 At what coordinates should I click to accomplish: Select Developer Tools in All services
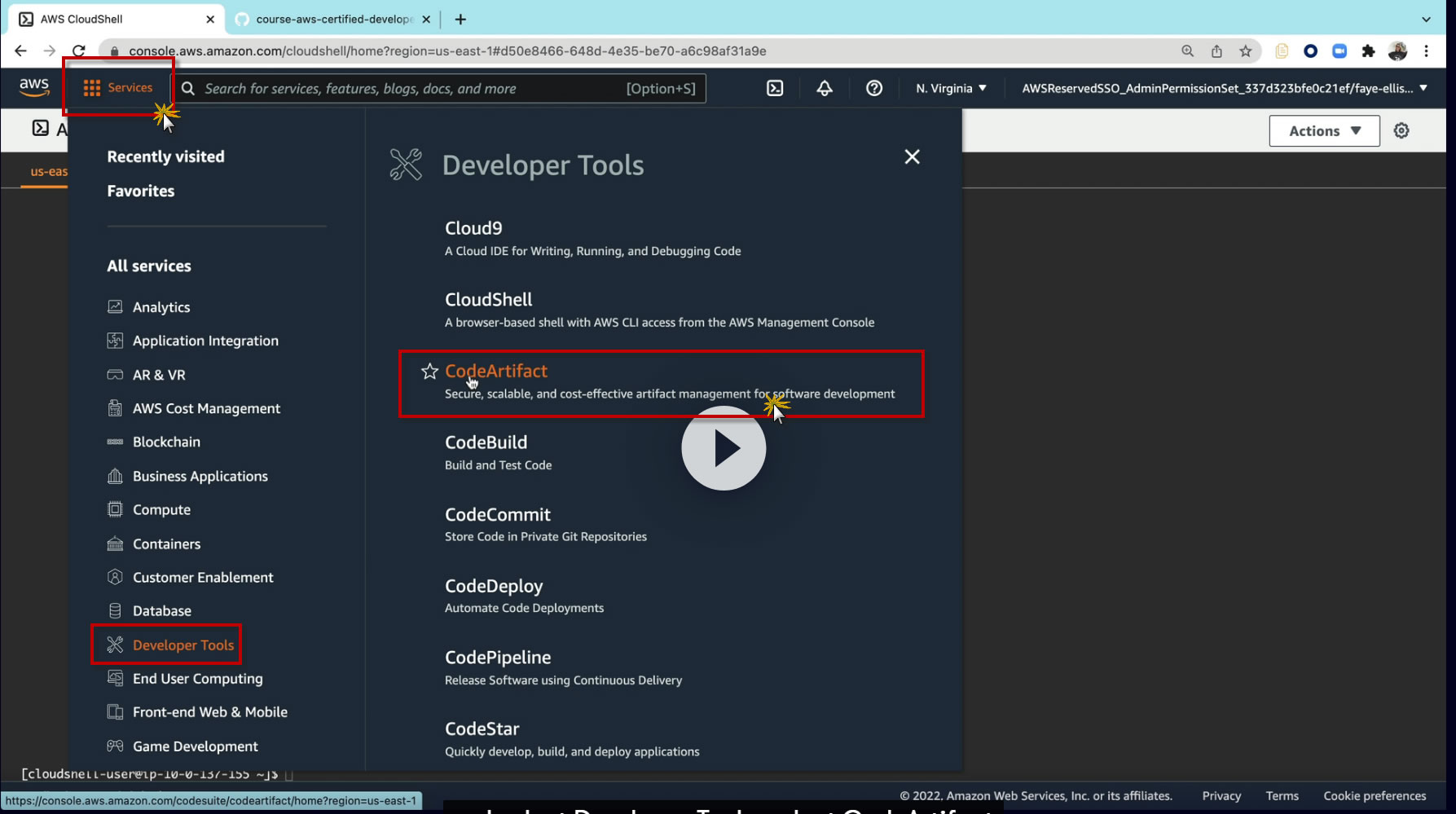[183, 645]
